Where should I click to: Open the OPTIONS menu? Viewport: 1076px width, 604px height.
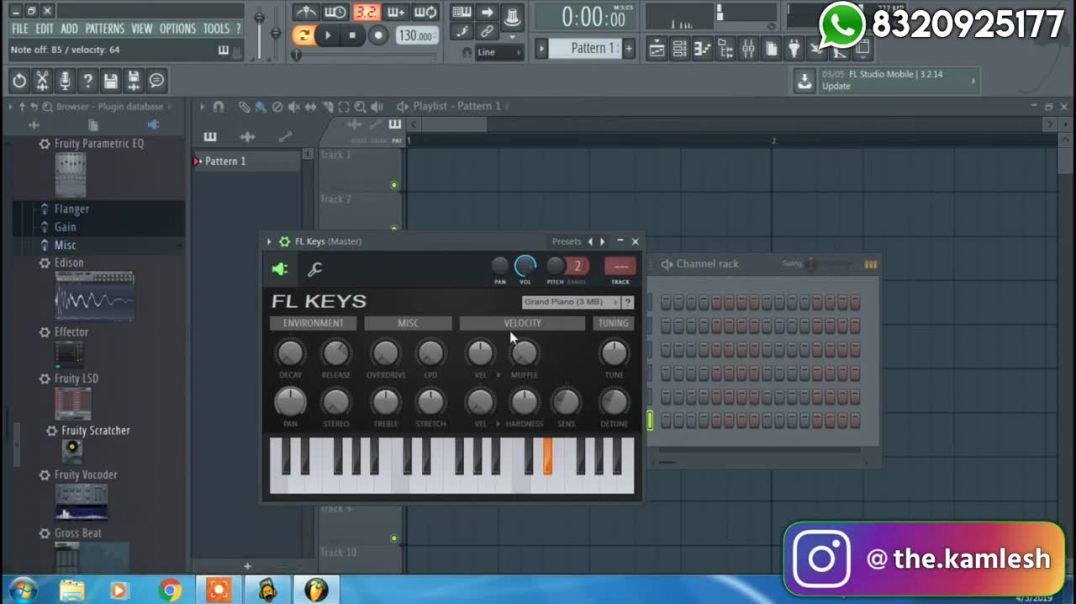[177, 29]
